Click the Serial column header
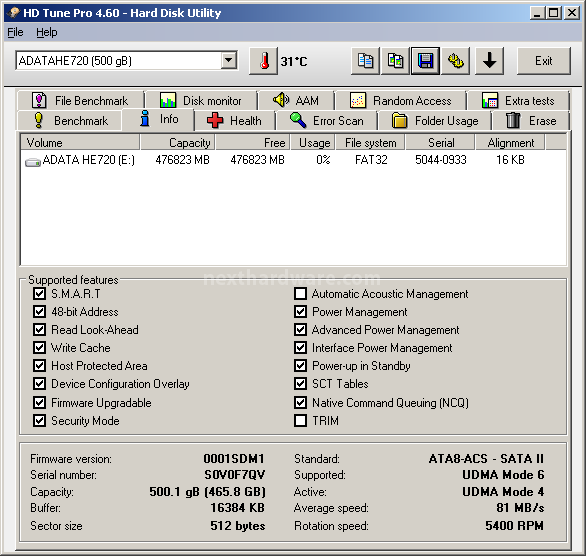The height and width of the screenshot is (556, 586). coord(440,143)
